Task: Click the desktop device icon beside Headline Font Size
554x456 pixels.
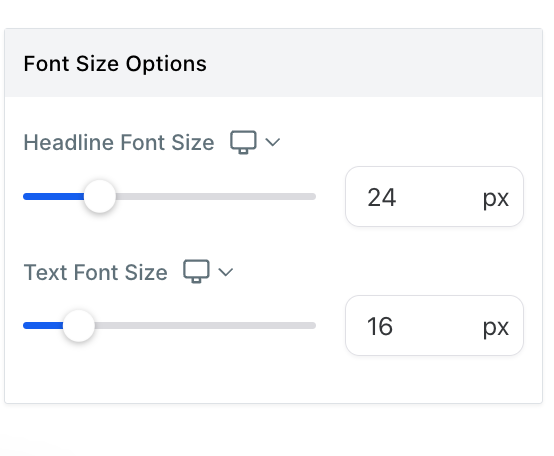Action: tap(243, 142)
